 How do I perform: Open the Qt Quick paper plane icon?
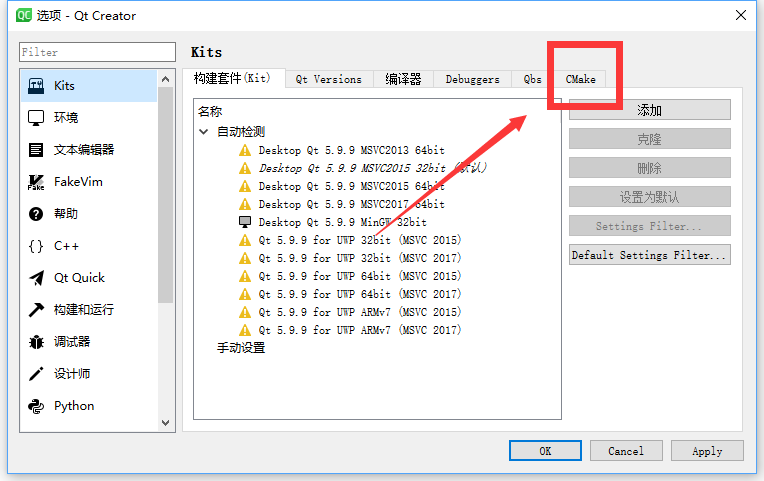[36, 278]
